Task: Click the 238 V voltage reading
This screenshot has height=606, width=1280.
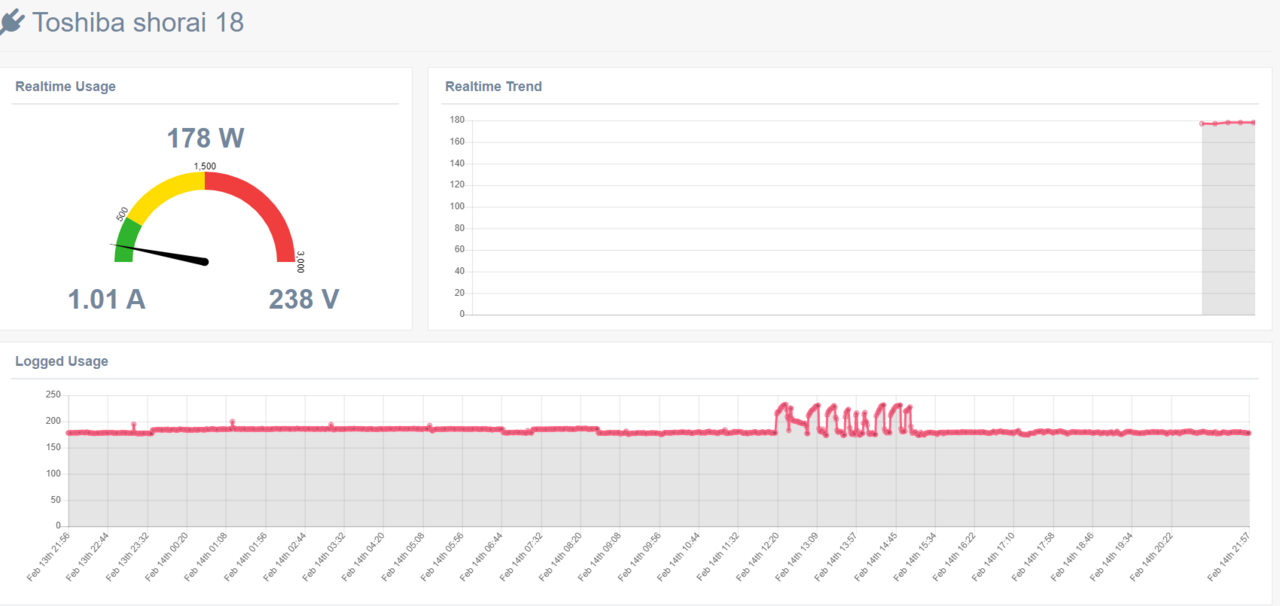Action: pos(304,299)
